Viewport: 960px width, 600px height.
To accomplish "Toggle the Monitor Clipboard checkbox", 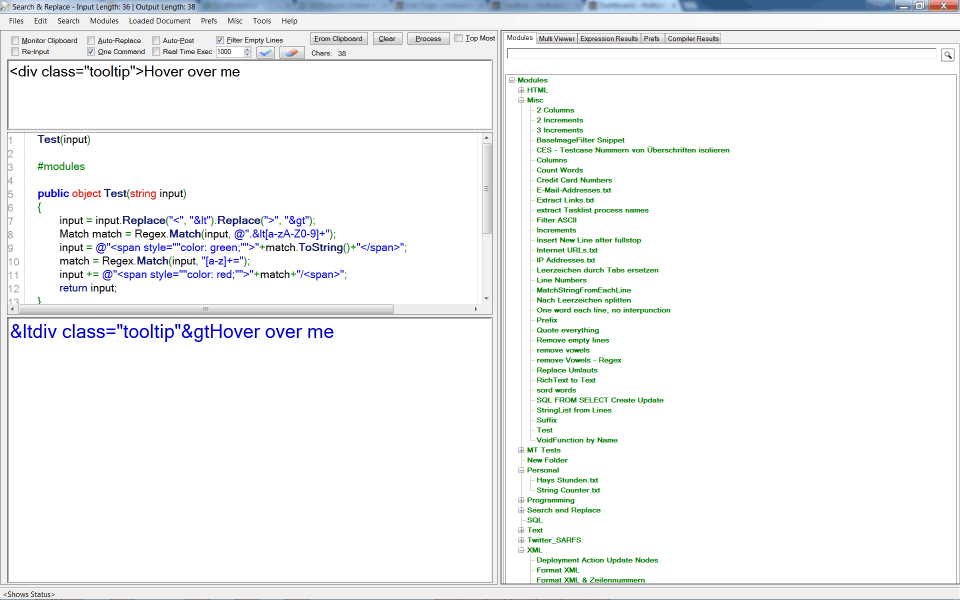I will coord(15,40).
